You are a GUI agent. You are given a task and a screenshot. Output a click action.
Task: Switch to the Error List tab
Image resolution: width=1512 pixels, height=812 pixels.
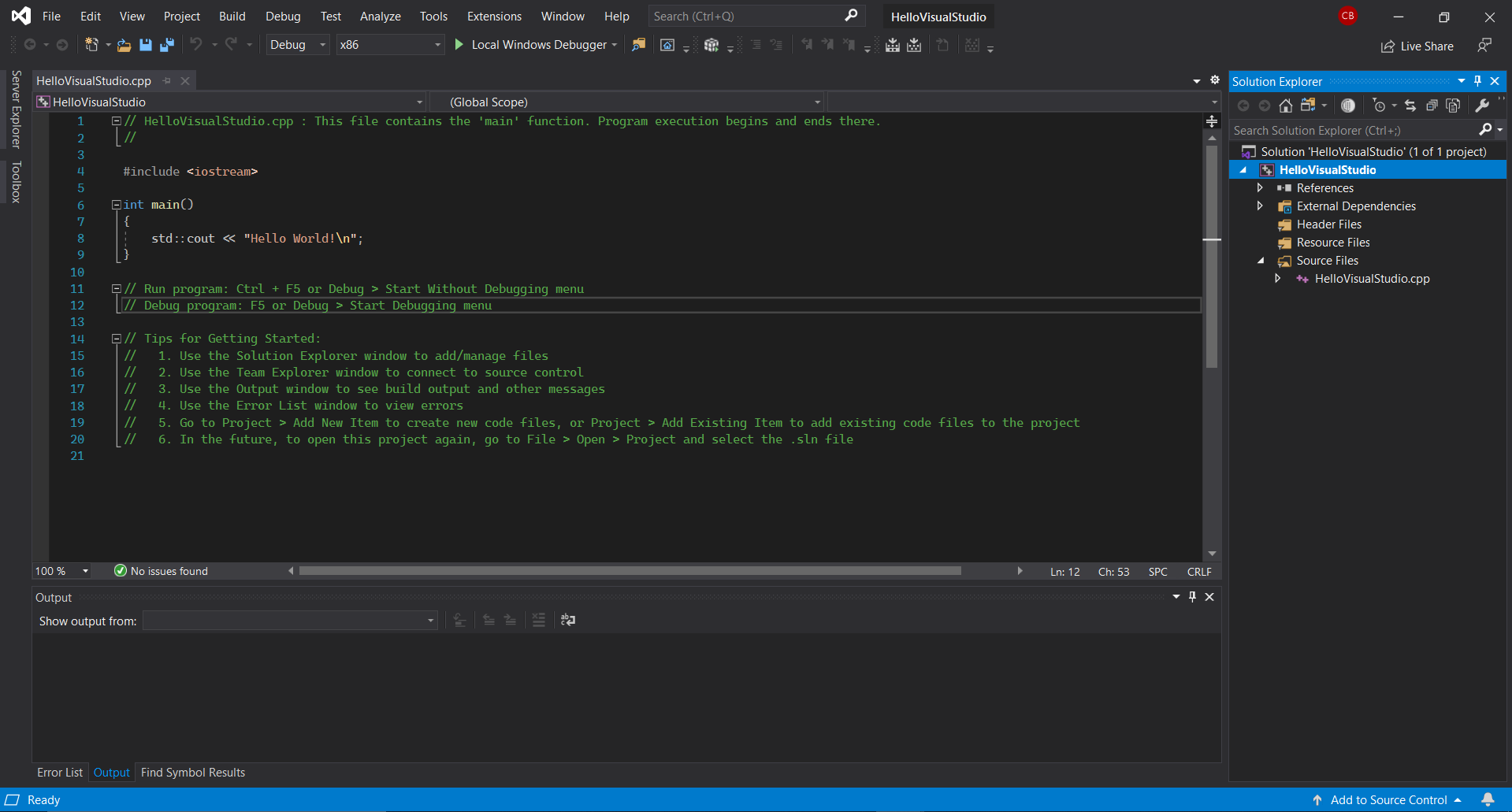[x=60, y=773]
